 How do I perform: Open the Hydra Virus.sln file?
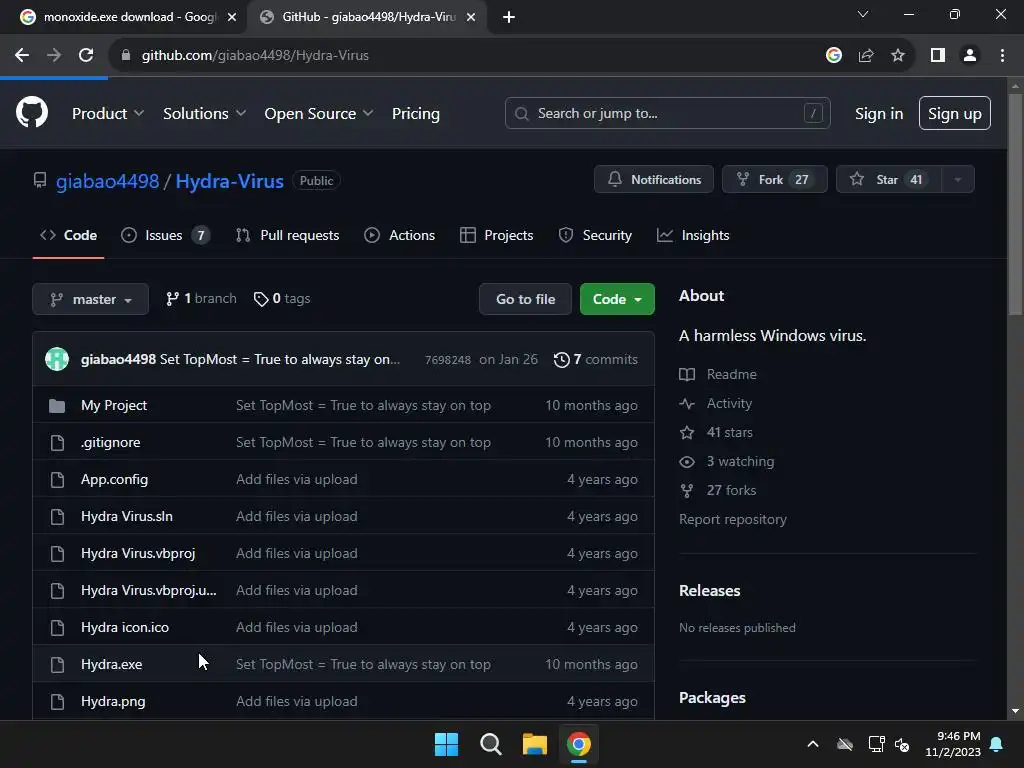pos(127,517)
